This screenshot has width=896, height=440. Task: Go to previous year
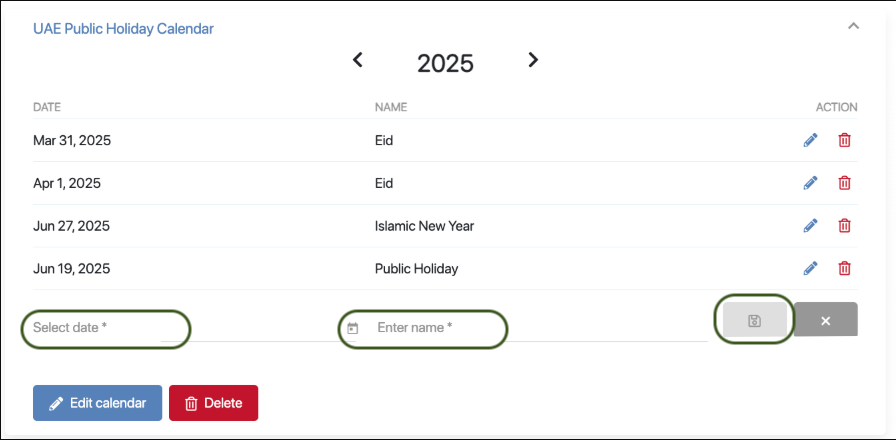click(x=358, y=60)
